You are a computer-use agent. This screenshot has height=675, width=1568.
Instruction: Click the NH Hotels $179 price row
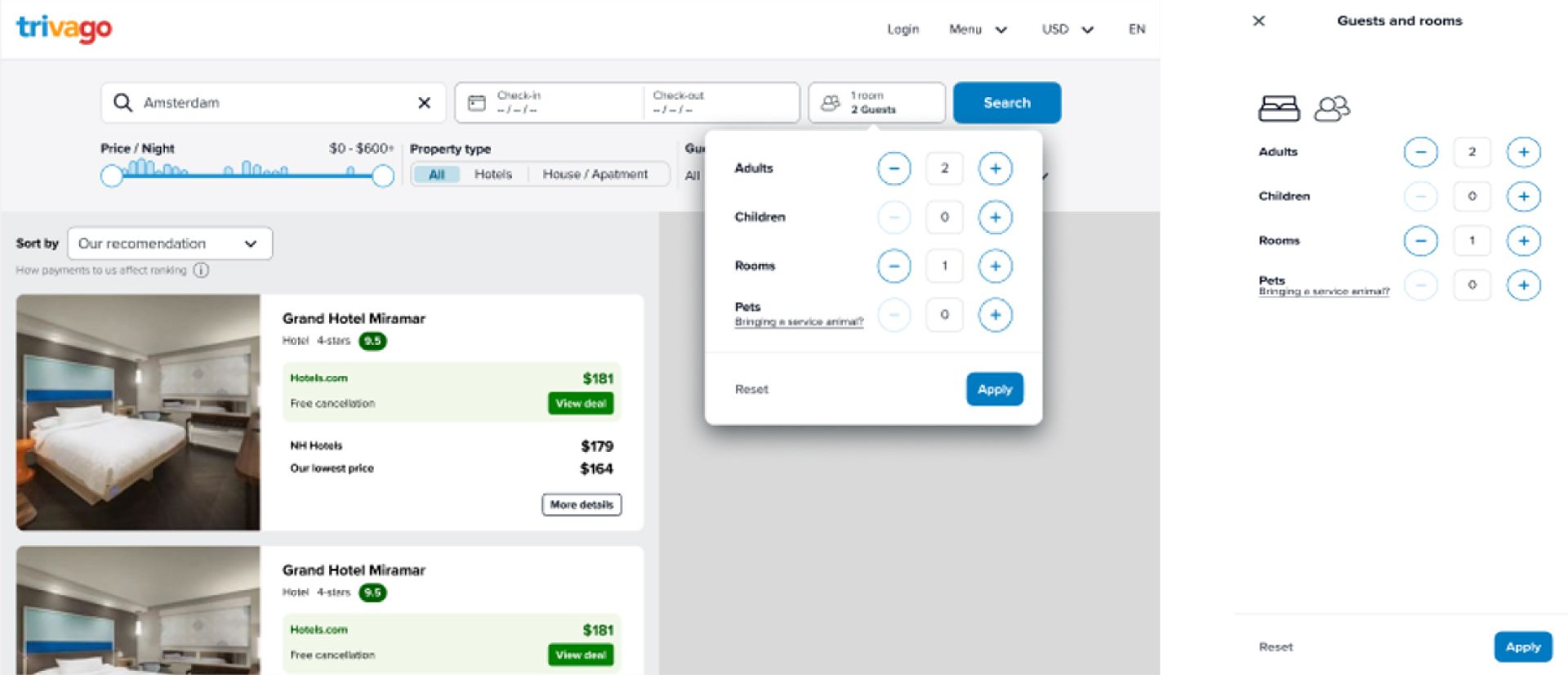[x=452, y=446]
